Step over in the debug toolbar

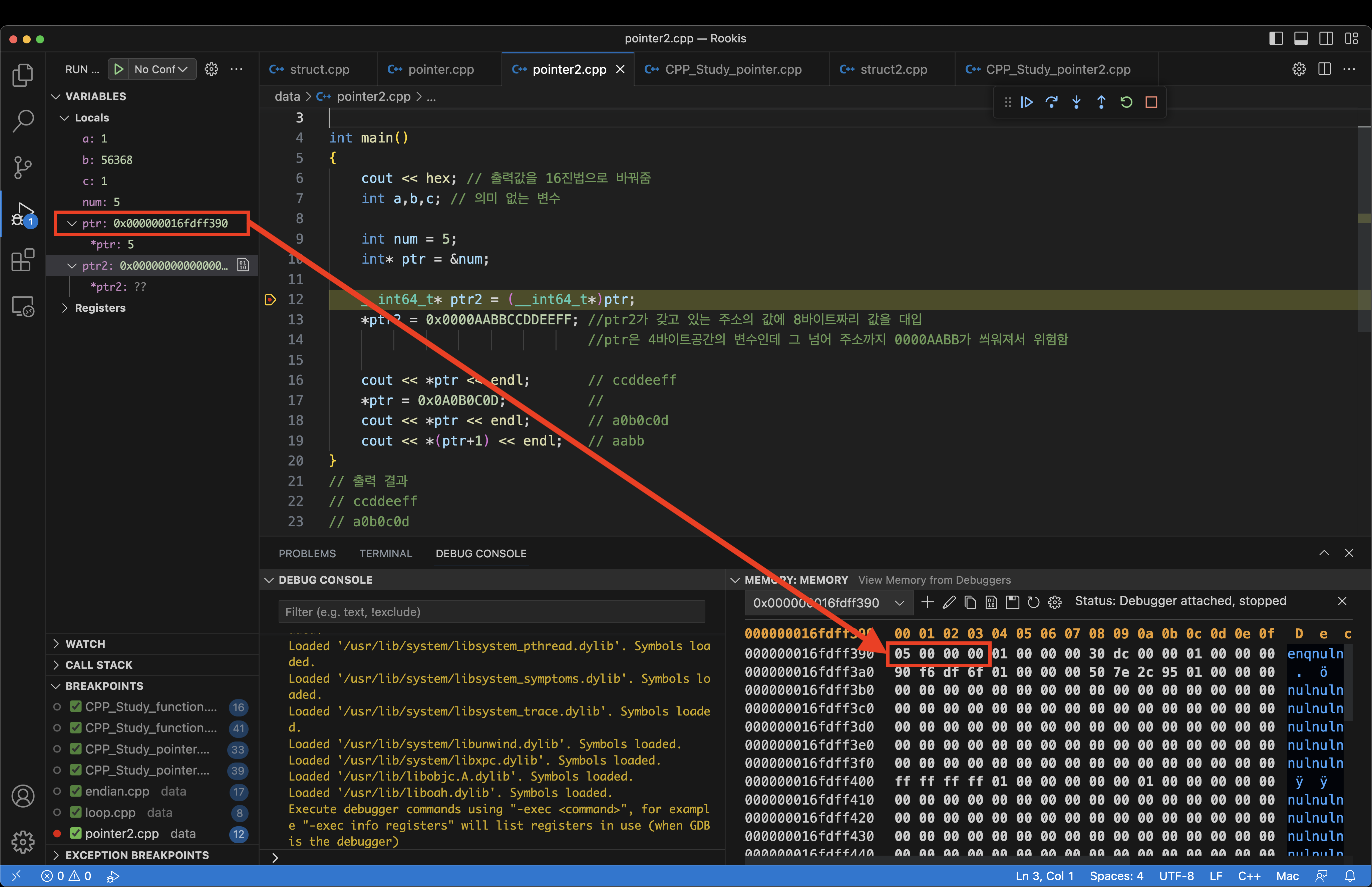tap(1051, 102)
